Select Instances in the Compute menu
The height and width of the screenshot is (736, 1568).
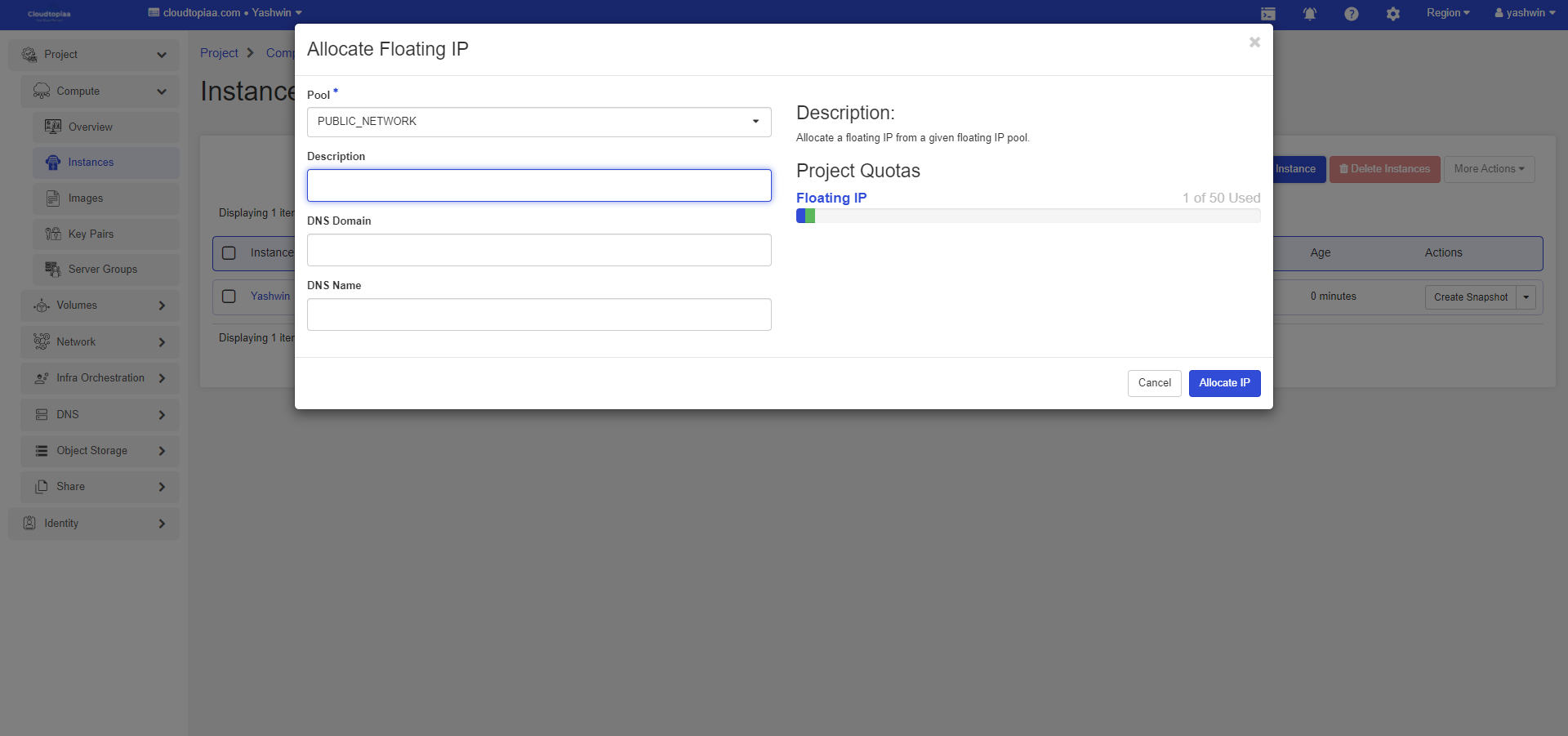(91, 163)
